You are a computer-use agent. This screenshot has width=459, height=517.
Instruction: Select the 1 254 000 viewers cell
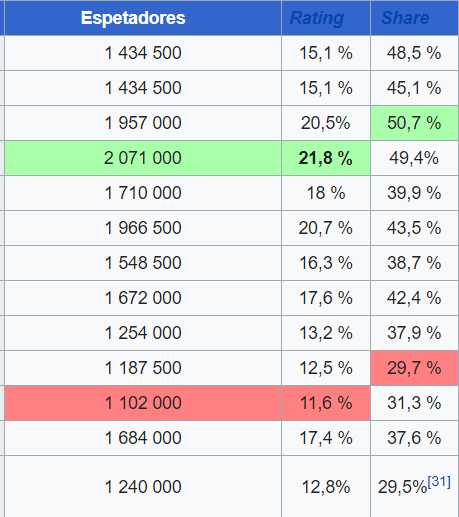tap(143, 333)
